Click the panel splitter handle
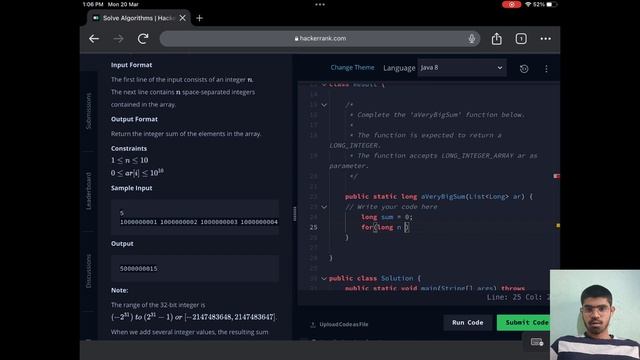Viewport: 640px width, 360px height. [294, 213]
